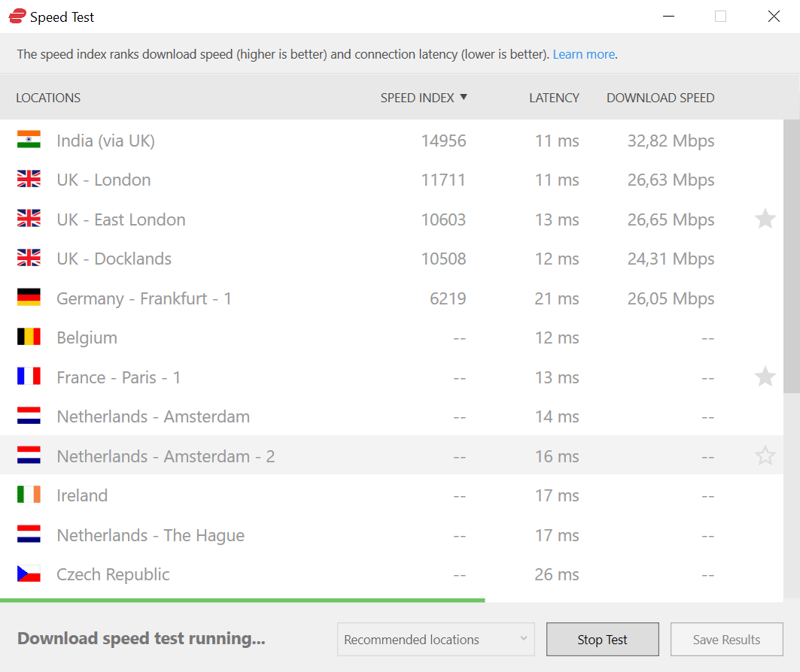
Task: Click download speed 26,05 Mbps
Action: point(671,298)
